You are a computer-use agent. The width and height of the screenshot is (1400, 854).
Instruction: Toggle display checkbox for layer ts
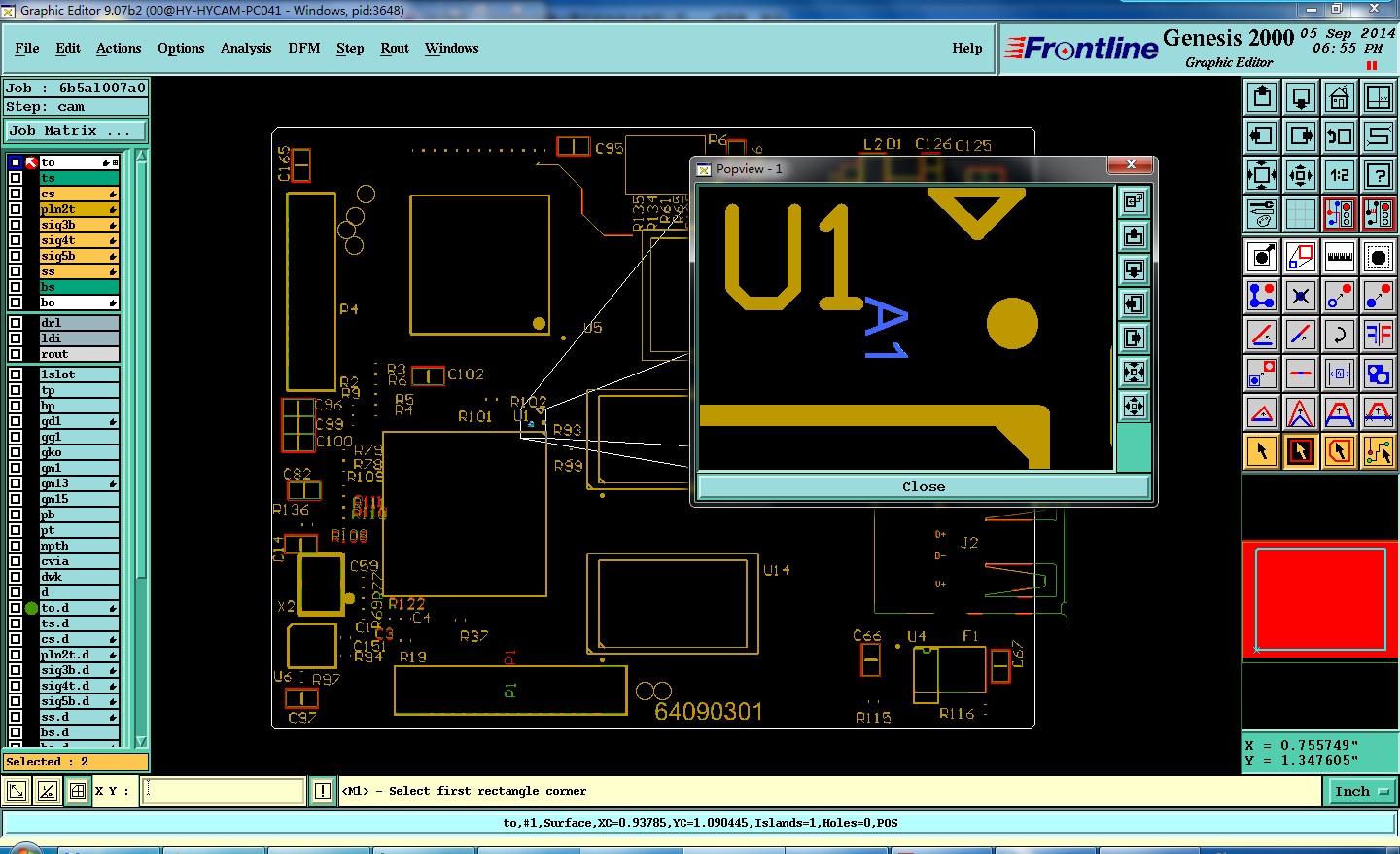click(16, 178)
